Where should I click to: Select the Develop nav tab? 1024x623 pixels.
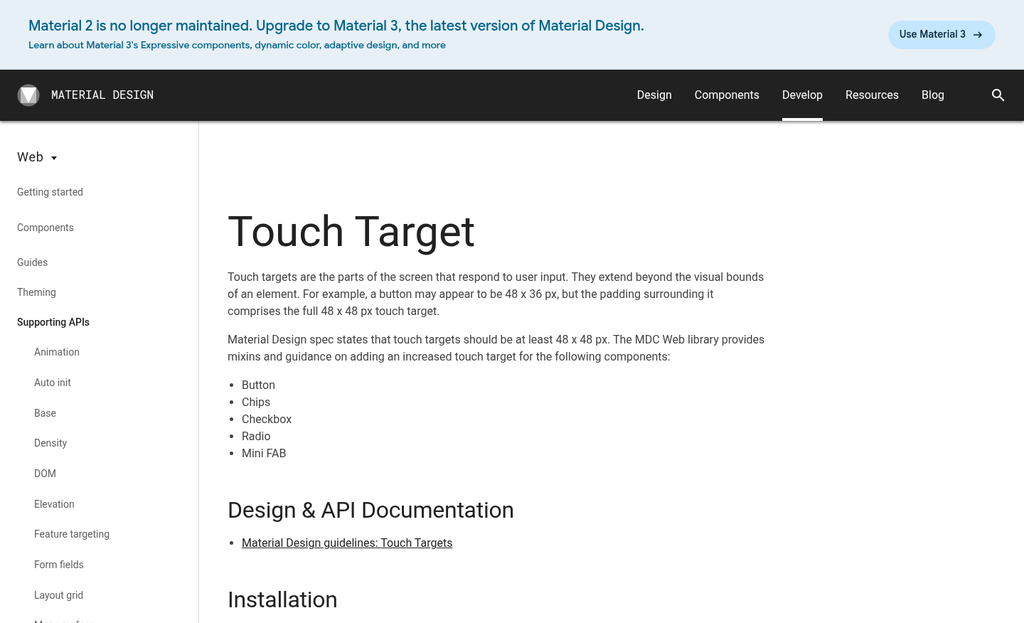(x=802, y=95)
